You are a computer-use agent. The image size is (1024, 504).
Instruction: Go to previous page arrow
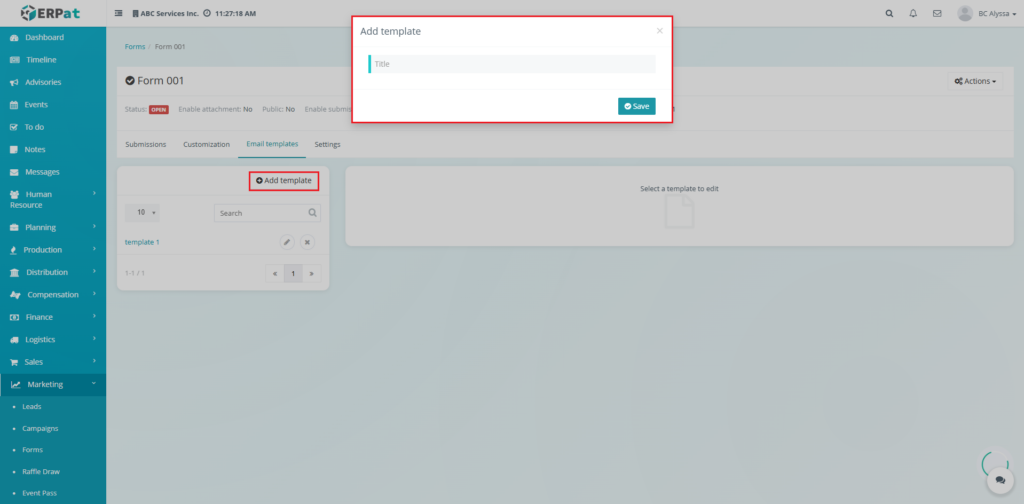tap(275, 274)
